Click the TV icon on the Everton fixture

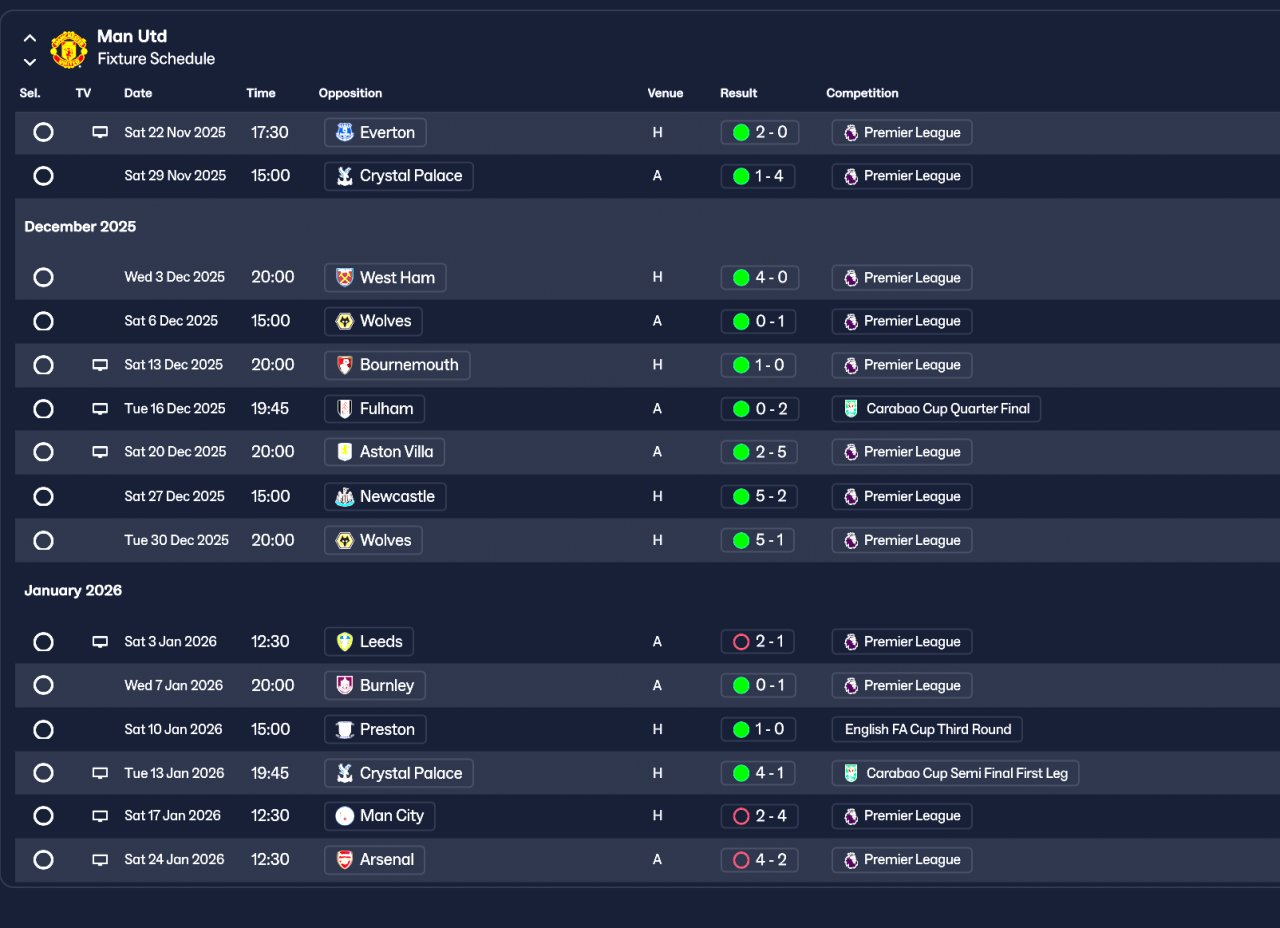[x=100, y=132]
